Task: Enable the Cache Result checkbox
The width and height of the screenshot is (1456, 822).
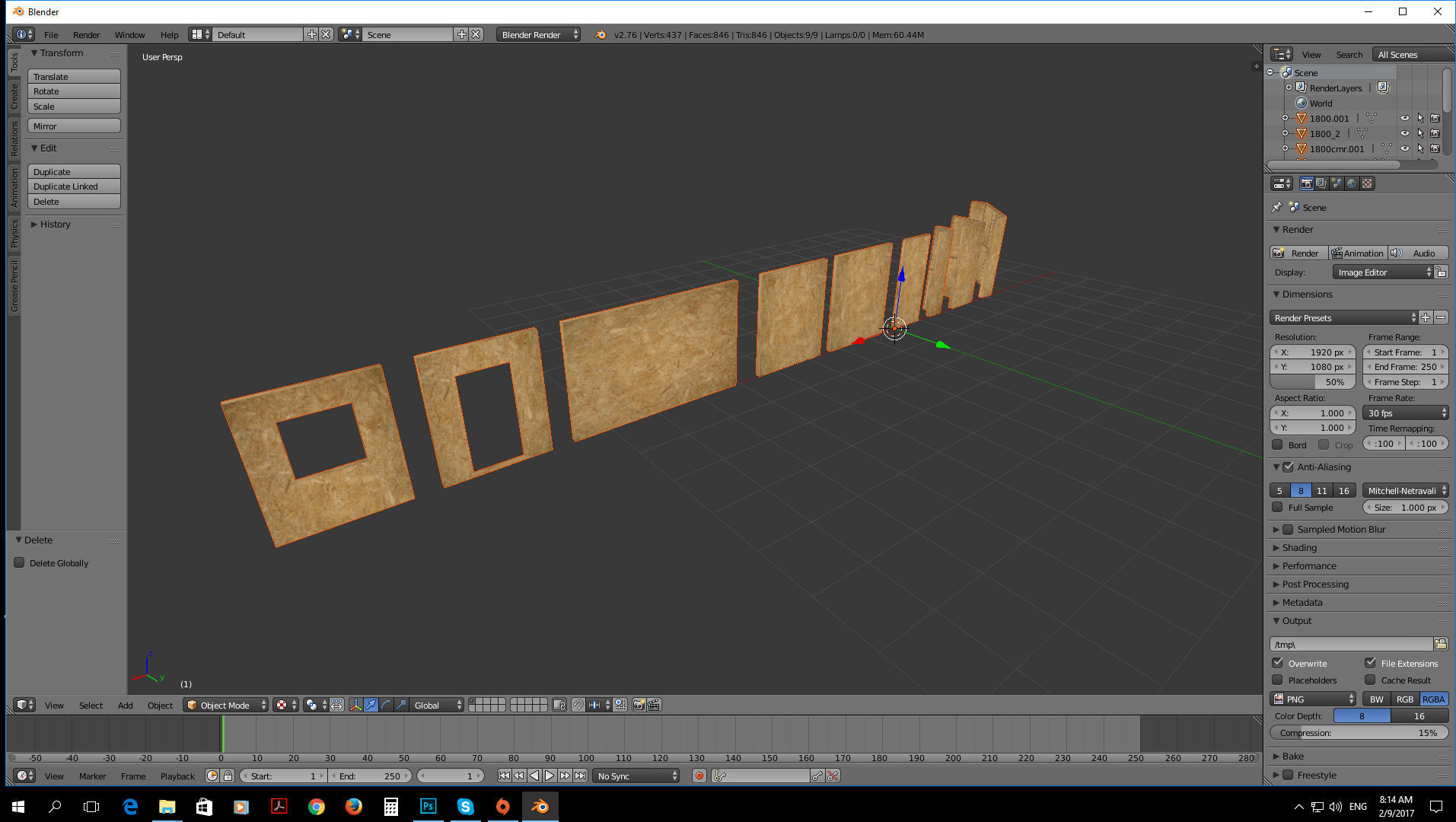Action: (1370, 680)
